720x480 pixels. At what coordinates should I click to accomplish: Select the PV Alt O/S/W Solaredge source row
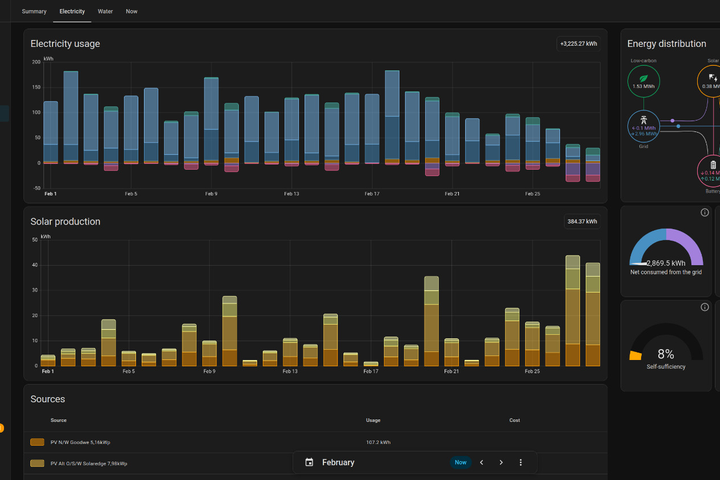pos(315,463)
